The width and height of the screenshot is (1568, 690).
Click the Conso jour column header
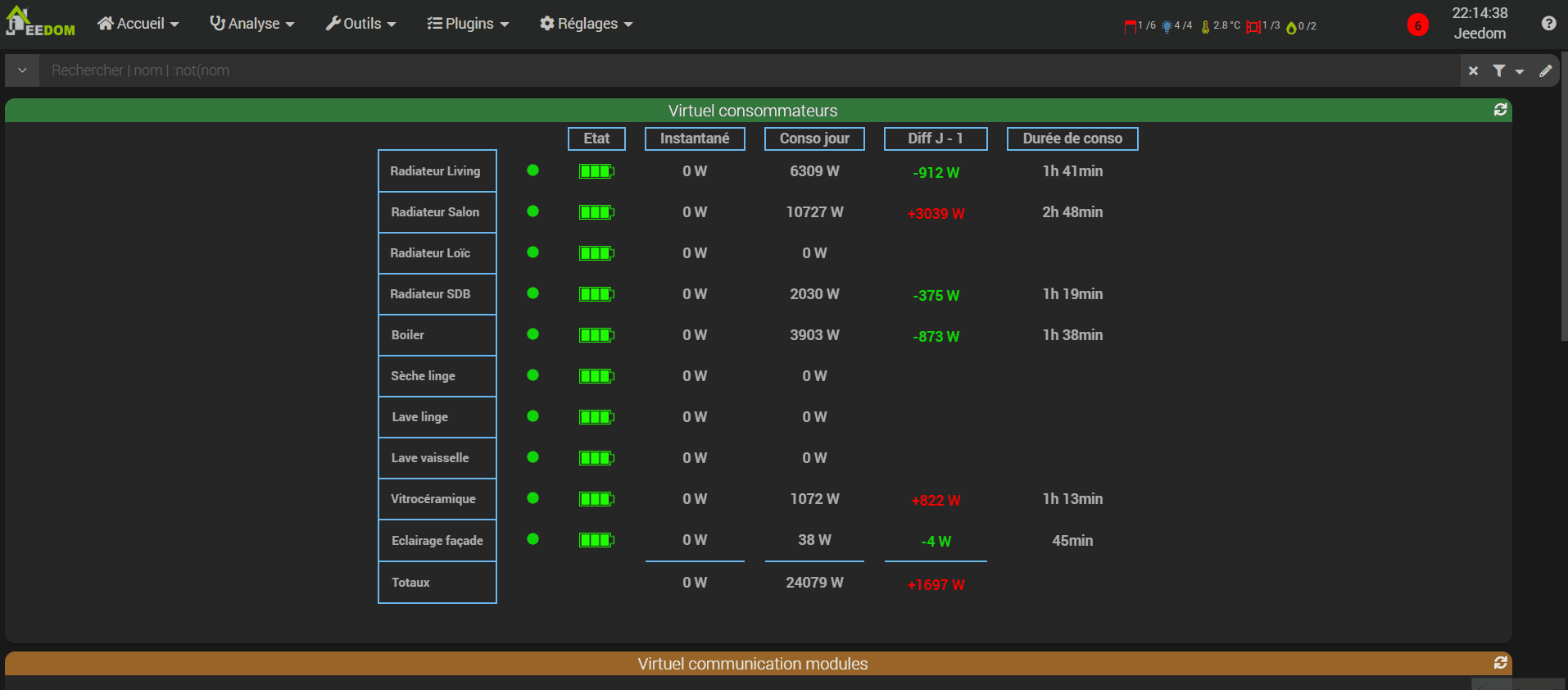(x=814, y=138)
